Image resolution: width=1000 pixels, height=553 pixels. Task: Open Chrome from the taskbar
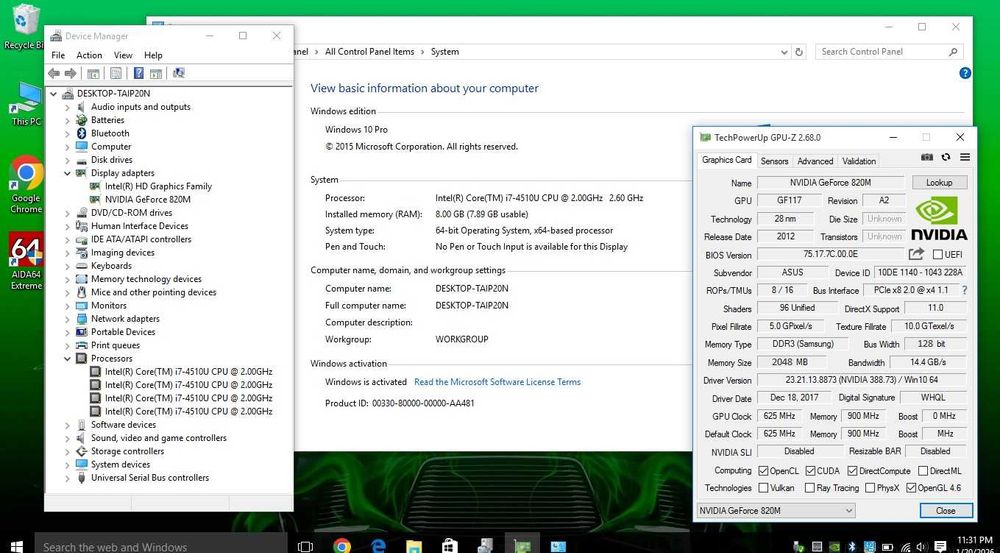(342, 546)
